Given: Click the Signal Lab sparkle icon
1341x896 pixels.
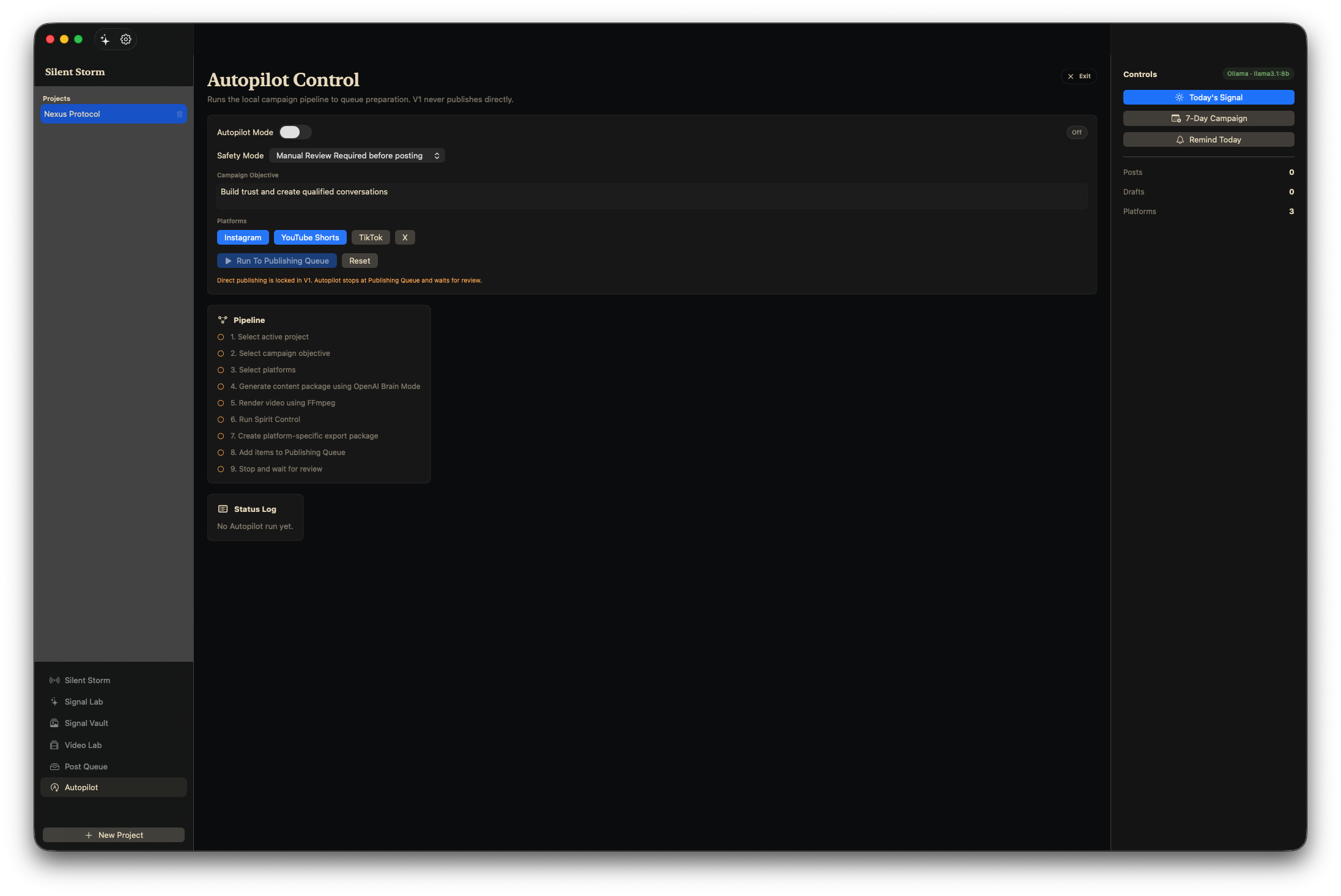Looking at the screenshot, I should (54, 702).
